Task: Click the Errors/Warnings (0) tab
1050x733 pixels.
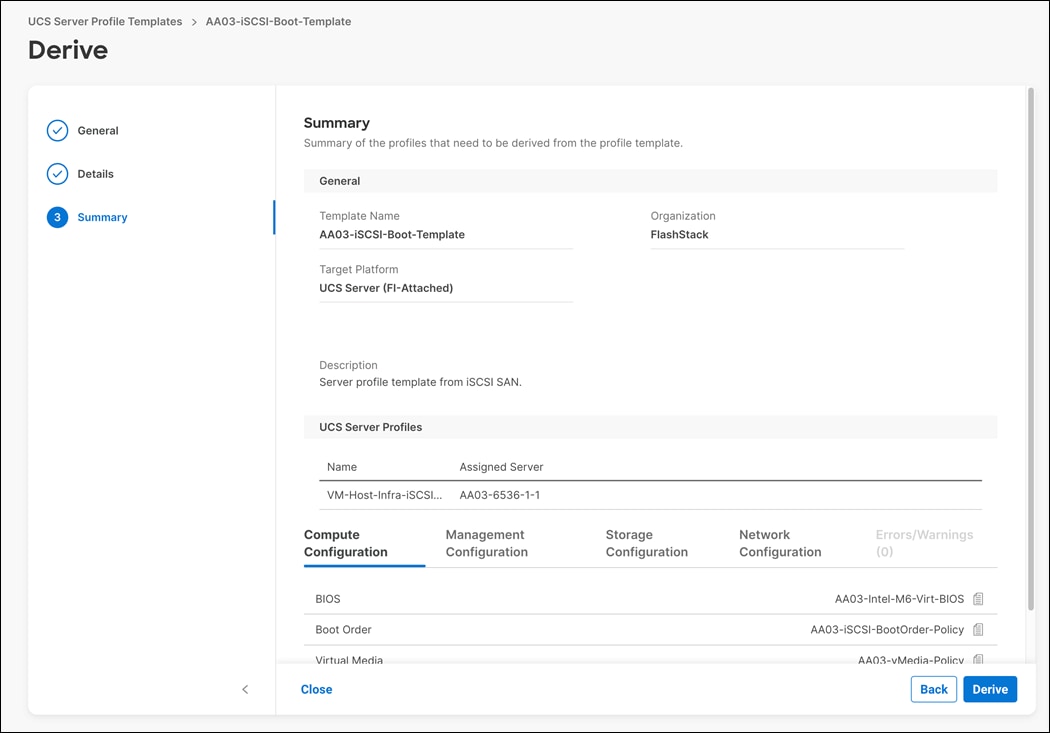Action: (x=924, y=543)
